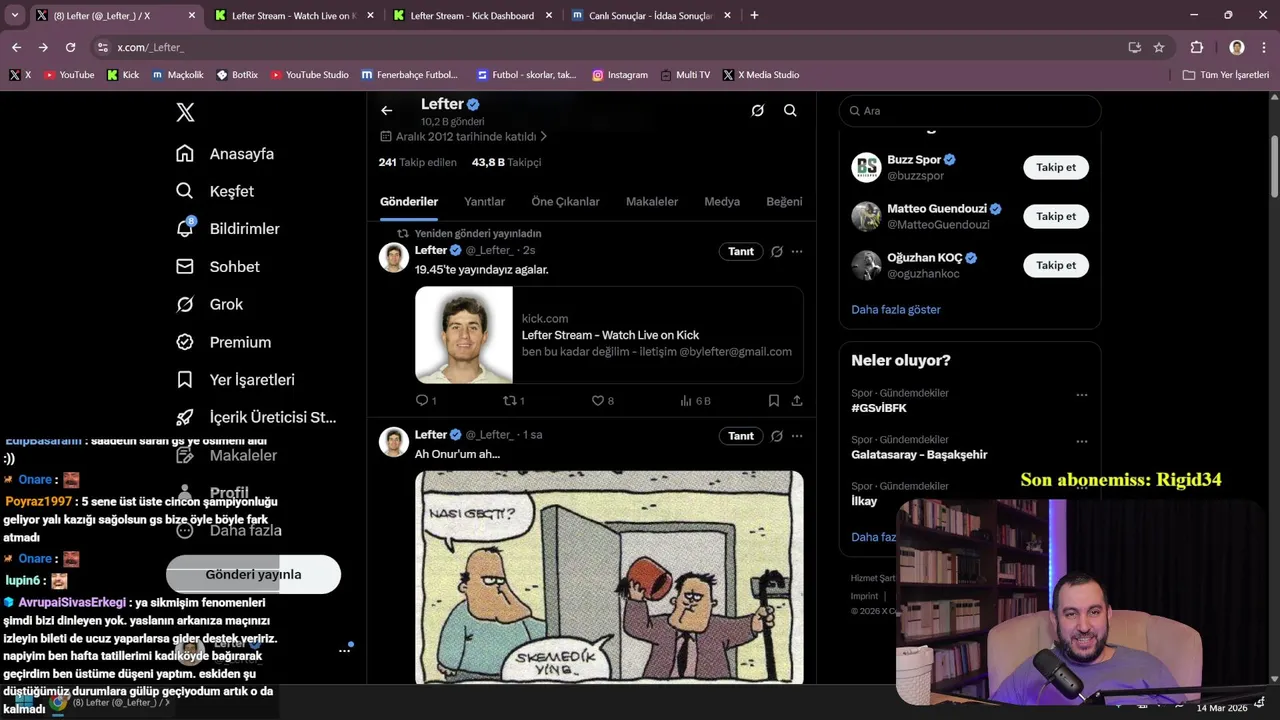Click Grok icon in profile header

coord(758,111)
